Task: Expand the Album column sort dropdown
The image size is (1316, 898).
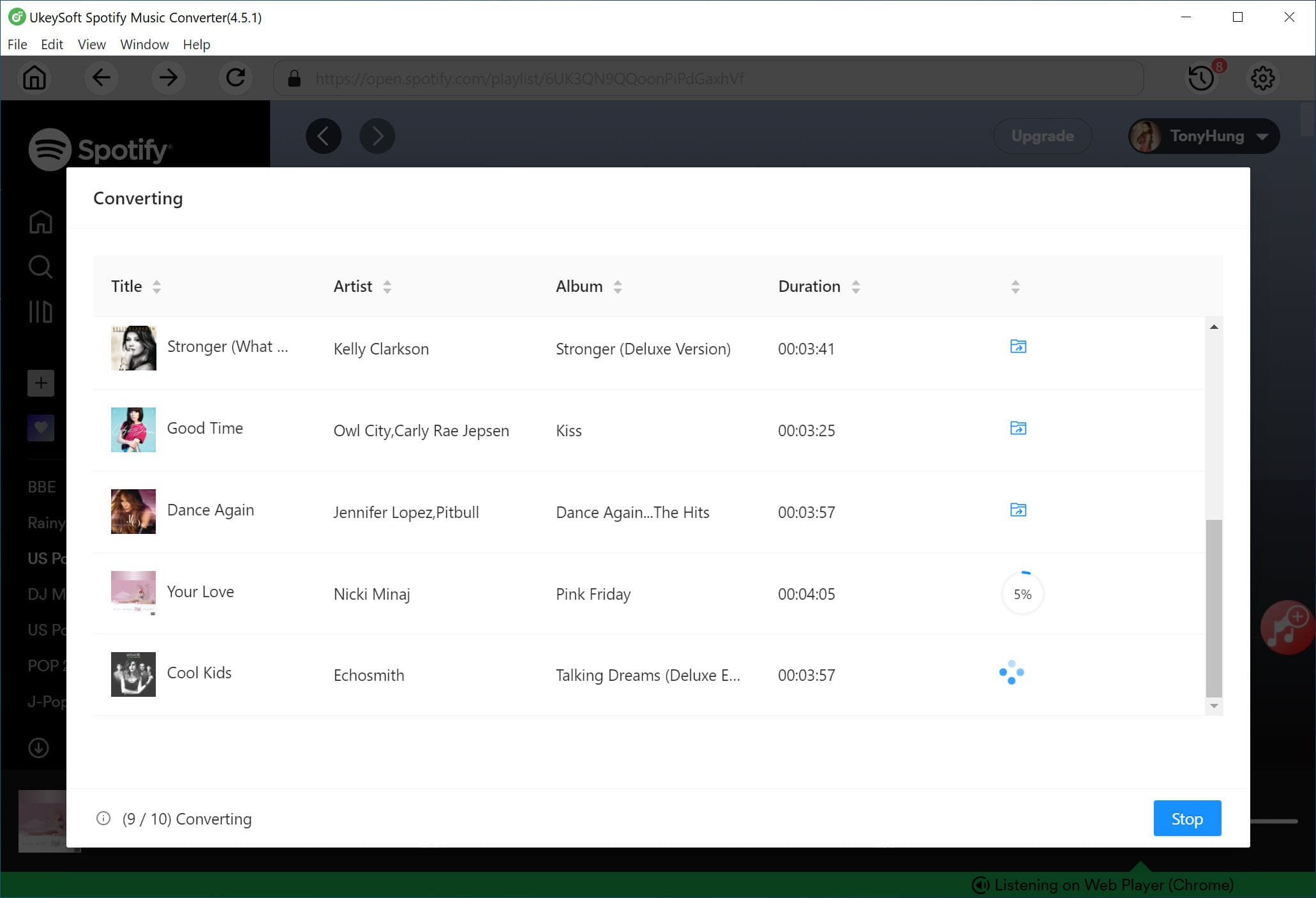Action: 617,287
